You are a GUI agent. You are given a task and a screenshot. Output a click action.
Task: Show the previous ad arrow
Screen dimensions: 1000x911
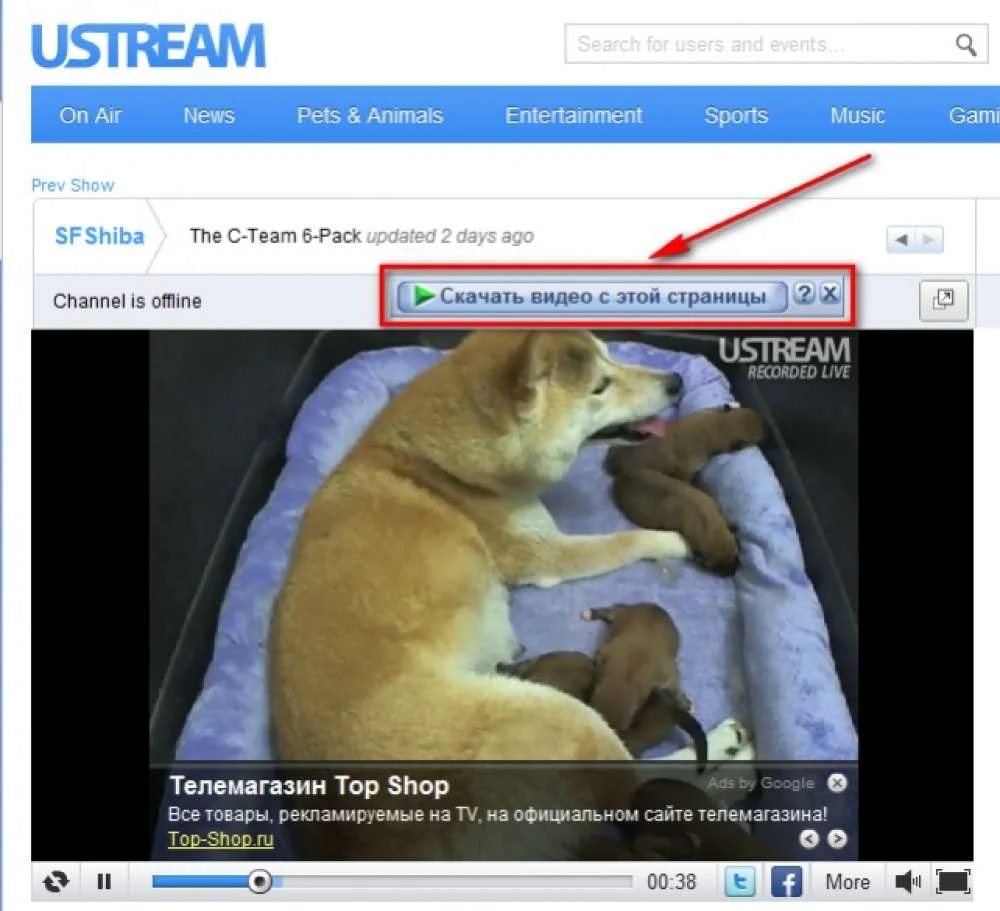809,838
